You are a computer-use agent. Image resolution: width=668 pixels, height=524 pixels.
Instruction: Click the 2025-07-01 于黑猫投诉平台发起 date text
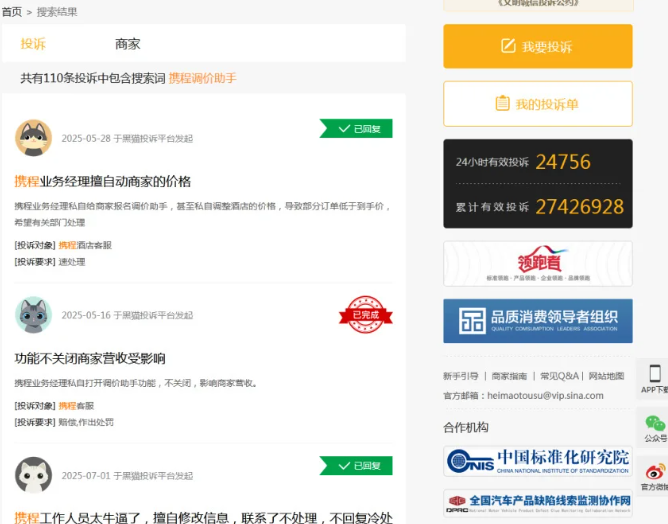[x=127, y=475]
